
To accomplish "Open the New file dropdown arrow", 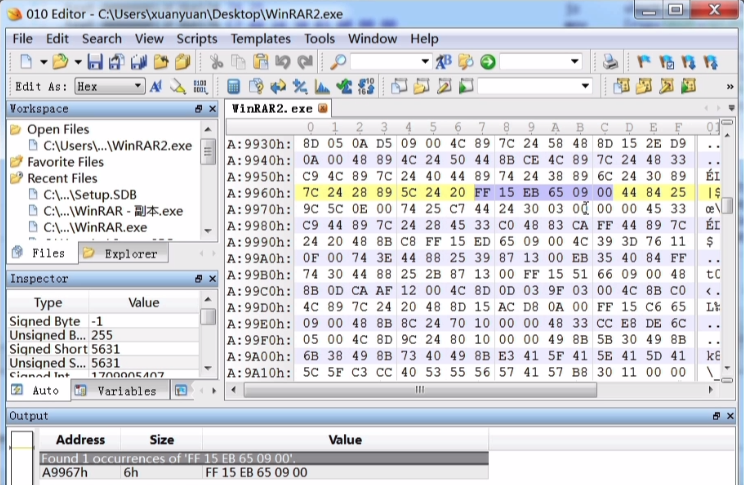I will pos(43,62).
